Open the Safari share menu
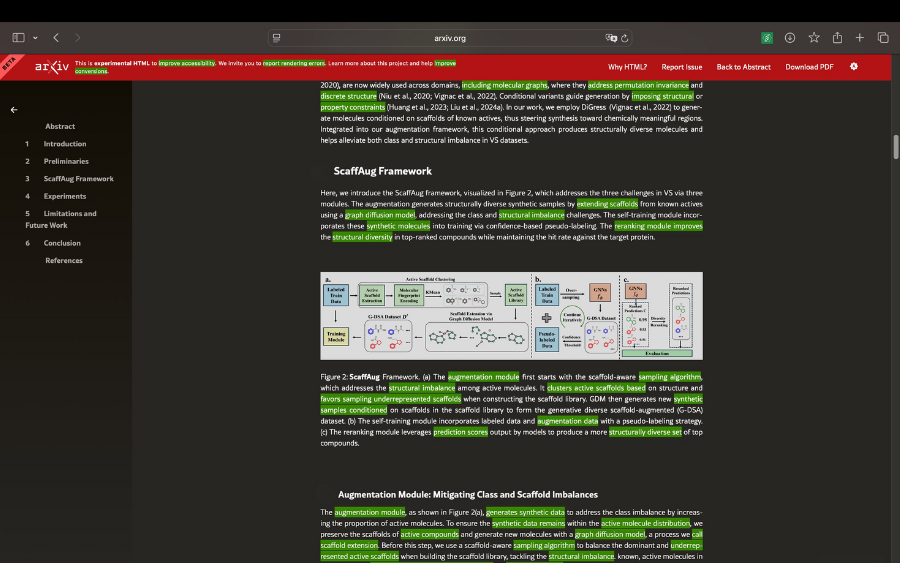The height and width of the screenshot is (563, 900). (837, 38)
